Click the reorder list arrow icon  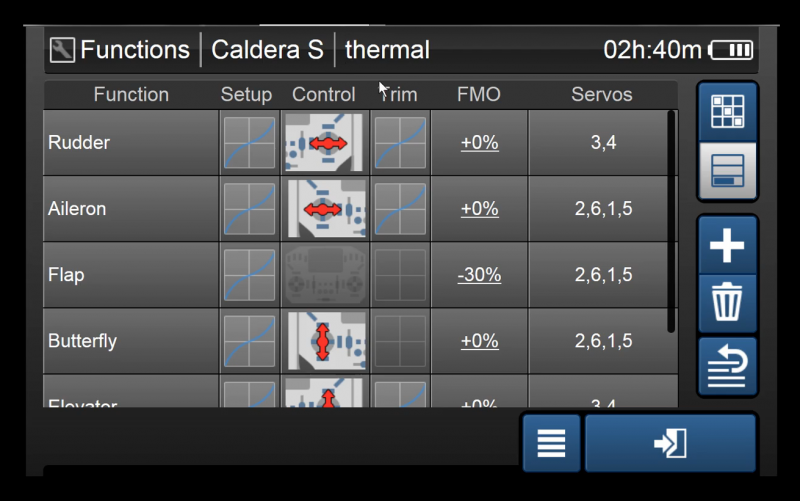[727, 366]
